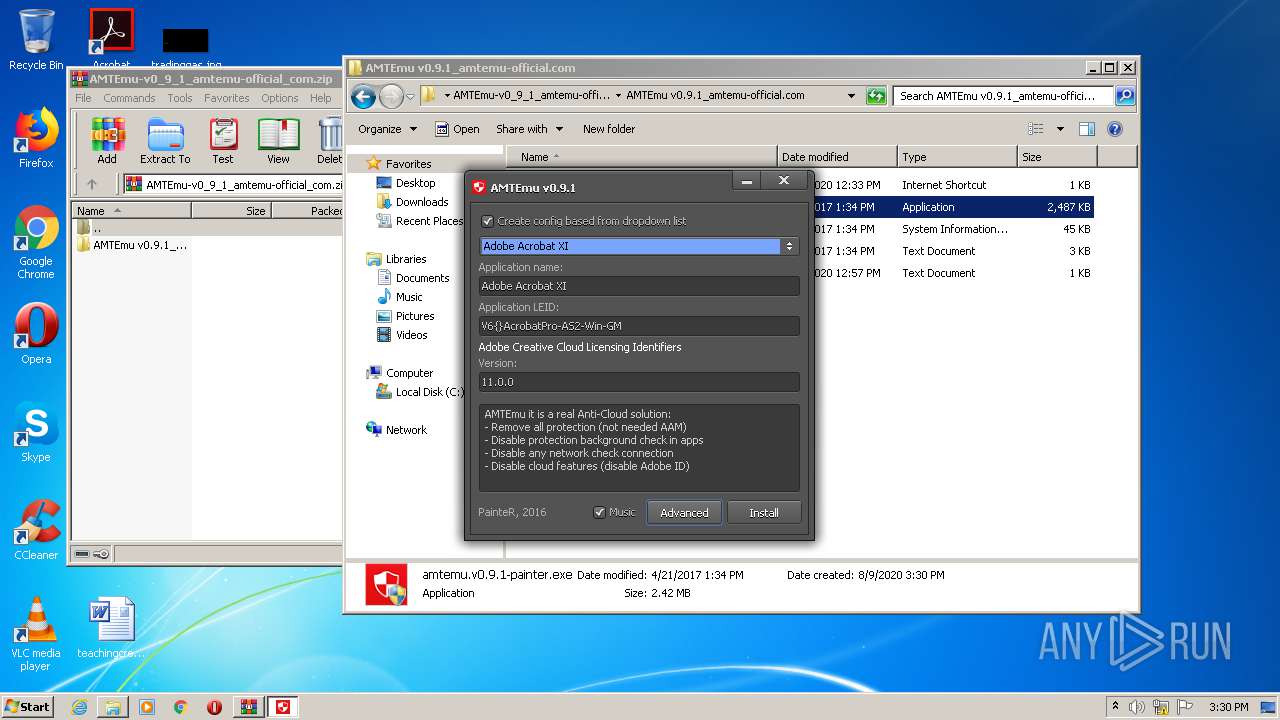Select the Application row of 2,487 KB
This screenshot has height=720, width=1280.
[x=954, y=207]
